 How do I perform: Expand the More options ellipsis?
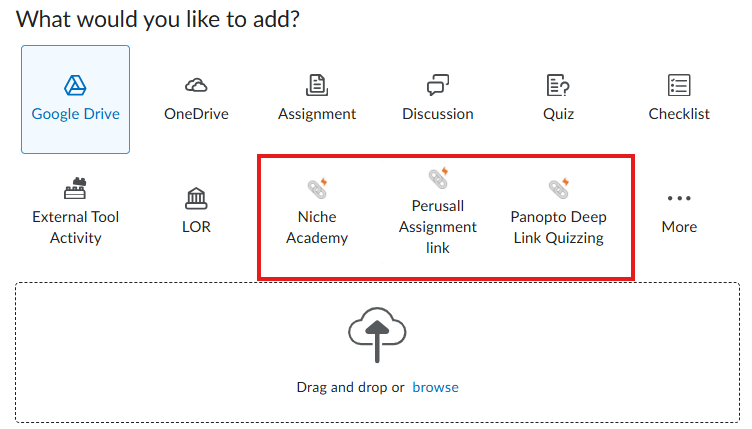click(x=679, y=198)
